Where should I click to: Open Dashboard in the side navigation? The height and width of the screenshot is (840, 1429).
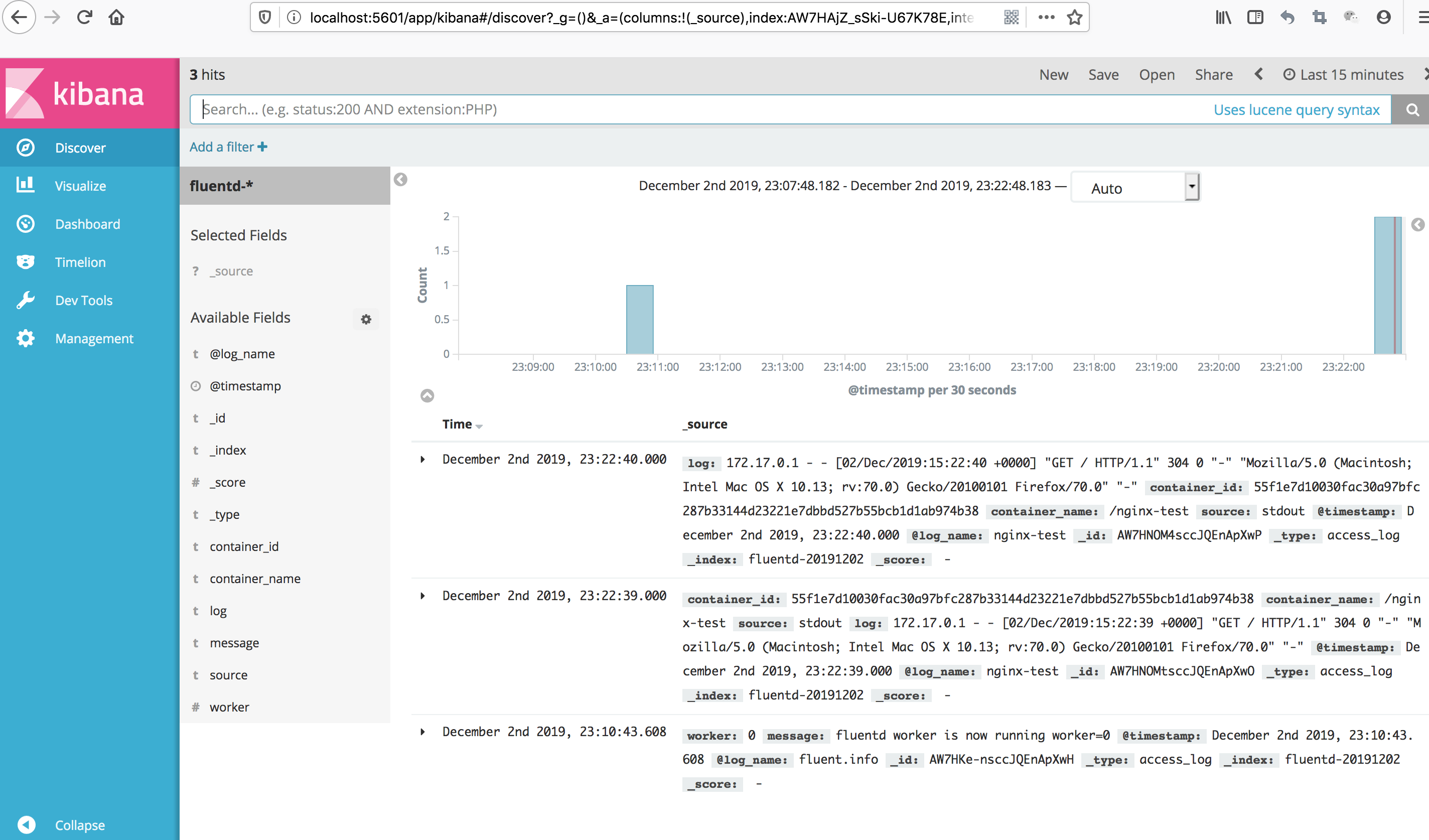click(x=90, y=224)
